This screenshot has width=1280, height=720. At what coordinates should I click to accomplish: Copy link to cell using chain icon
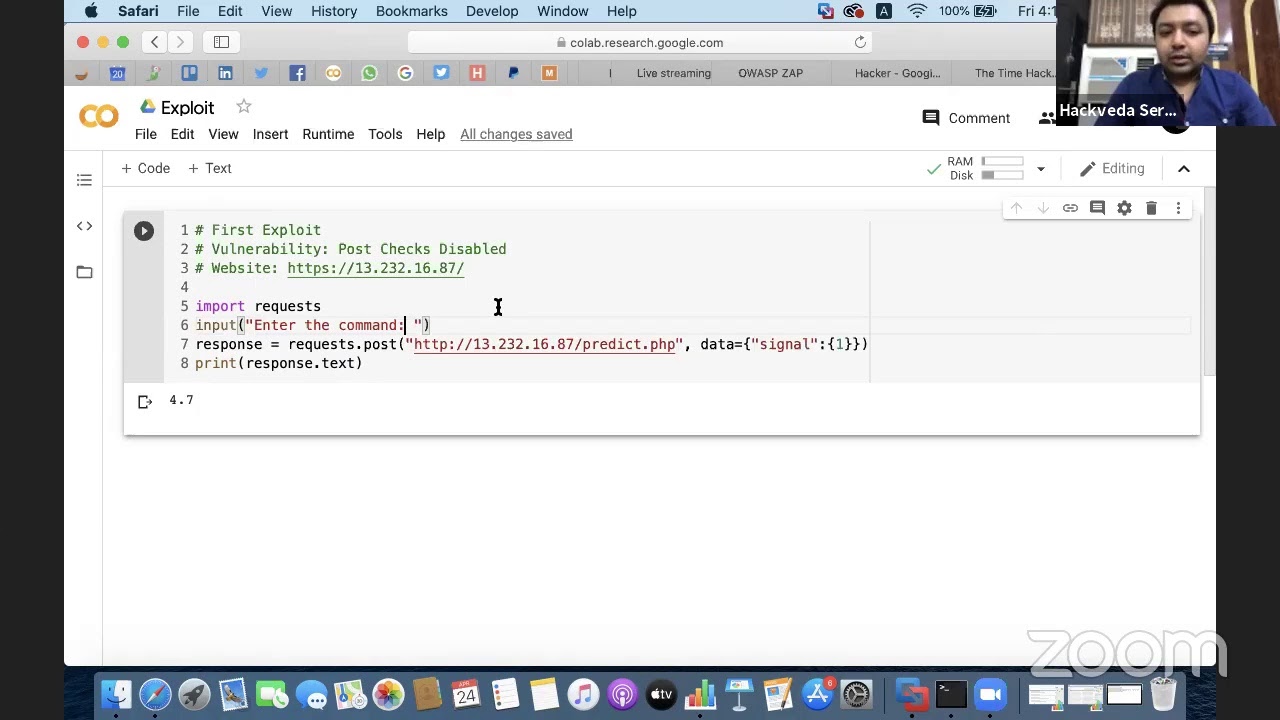1070,208
